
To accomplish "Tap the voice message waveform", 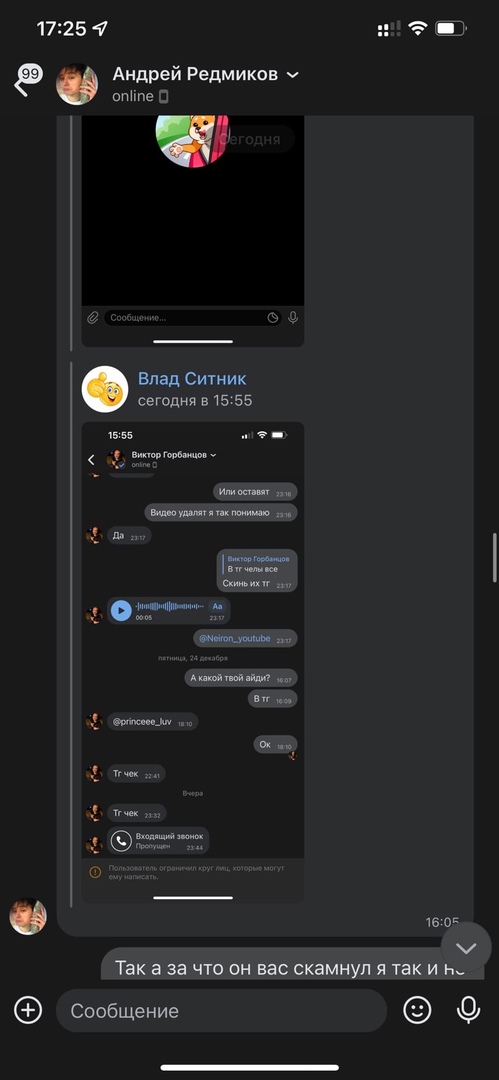I will click(x=170, y=606).
